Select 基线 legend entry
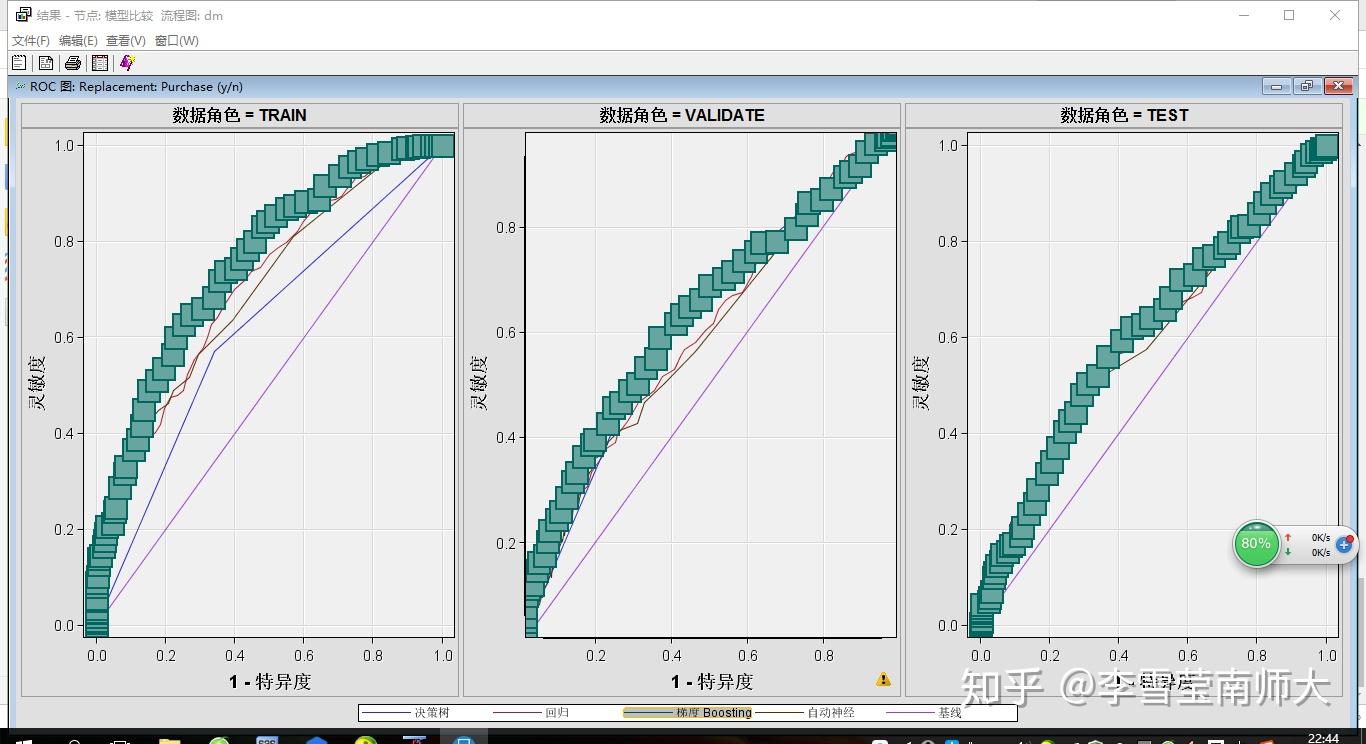 (923, 713)
